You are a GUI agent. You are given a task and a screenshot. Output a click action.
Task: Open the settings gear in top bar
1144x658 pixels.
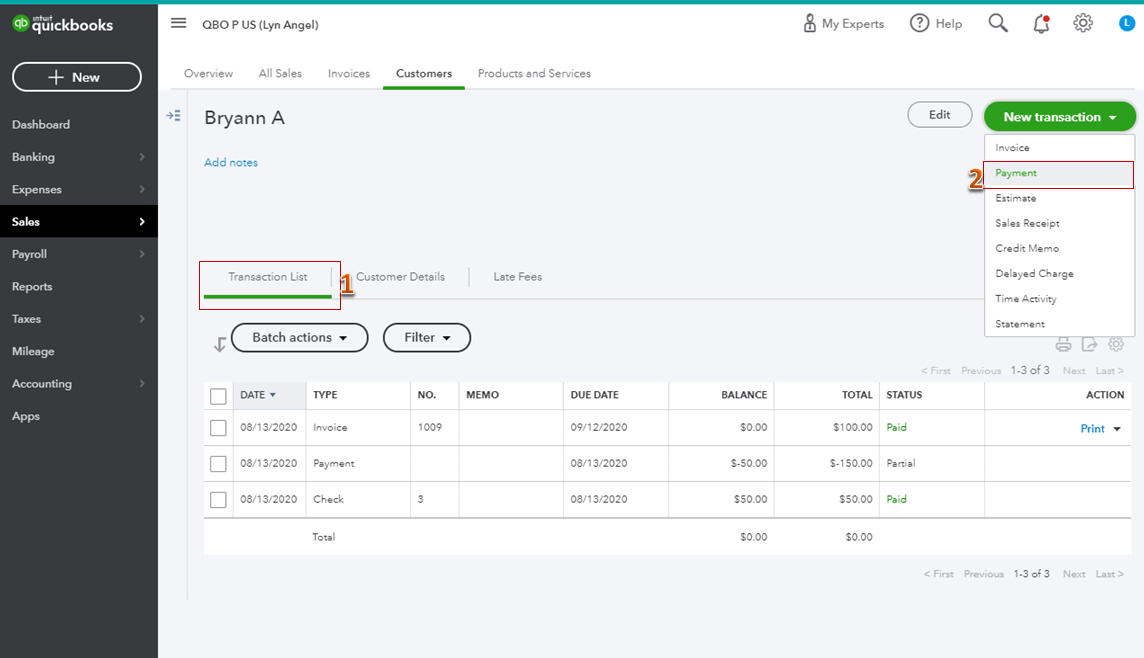pos(1083,23)
